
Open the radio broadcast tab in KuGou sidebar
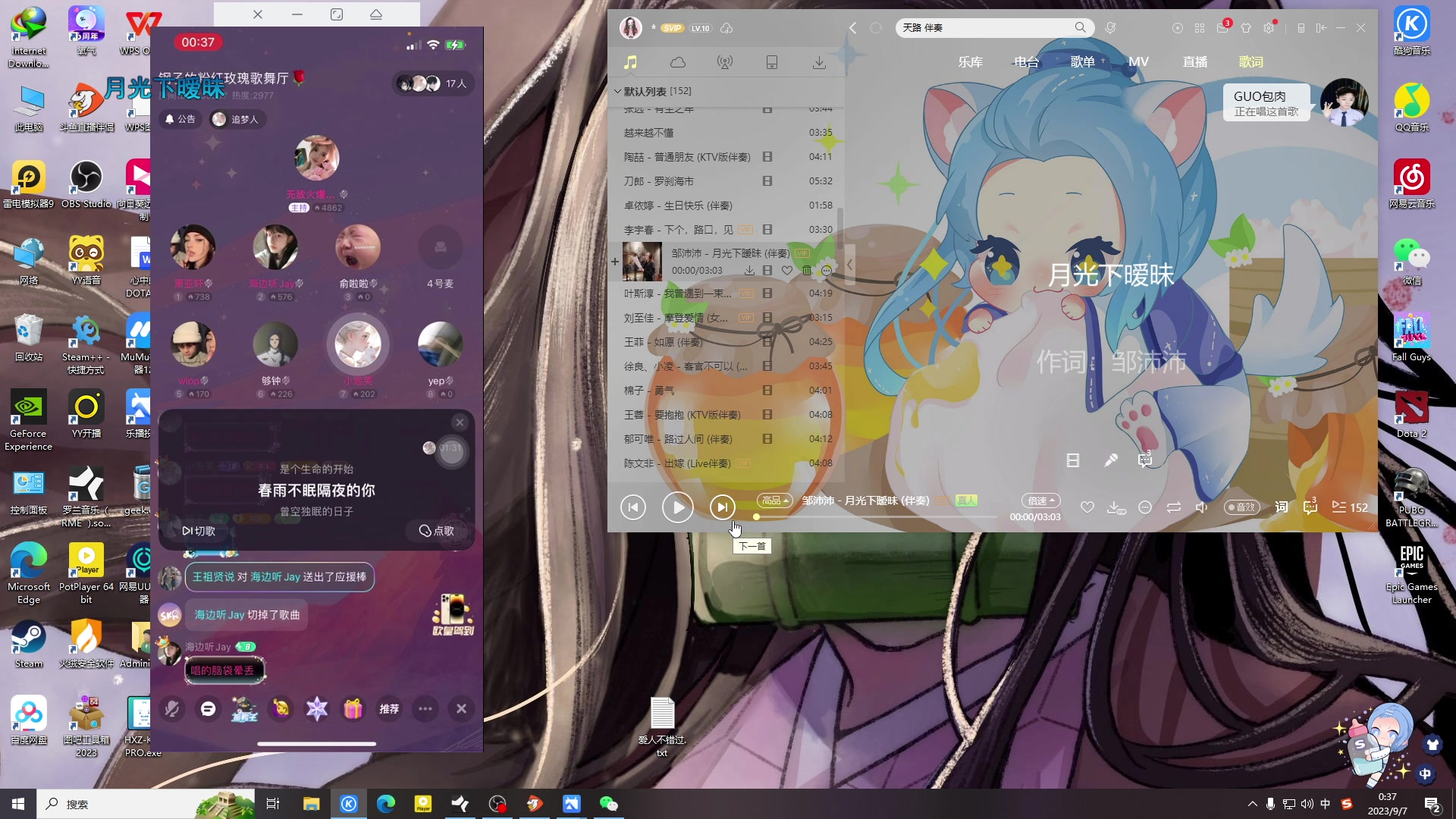pos(725,62)
